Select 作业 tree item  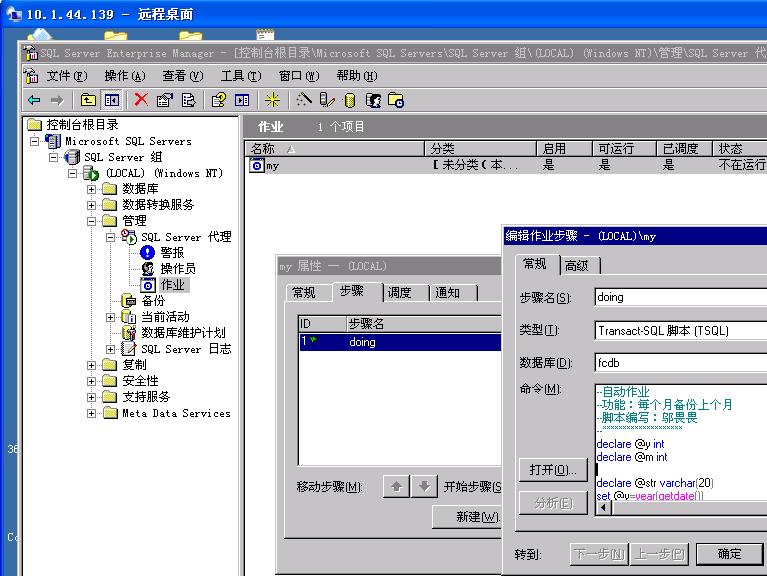pyautogui.click(x=172, y=285)
